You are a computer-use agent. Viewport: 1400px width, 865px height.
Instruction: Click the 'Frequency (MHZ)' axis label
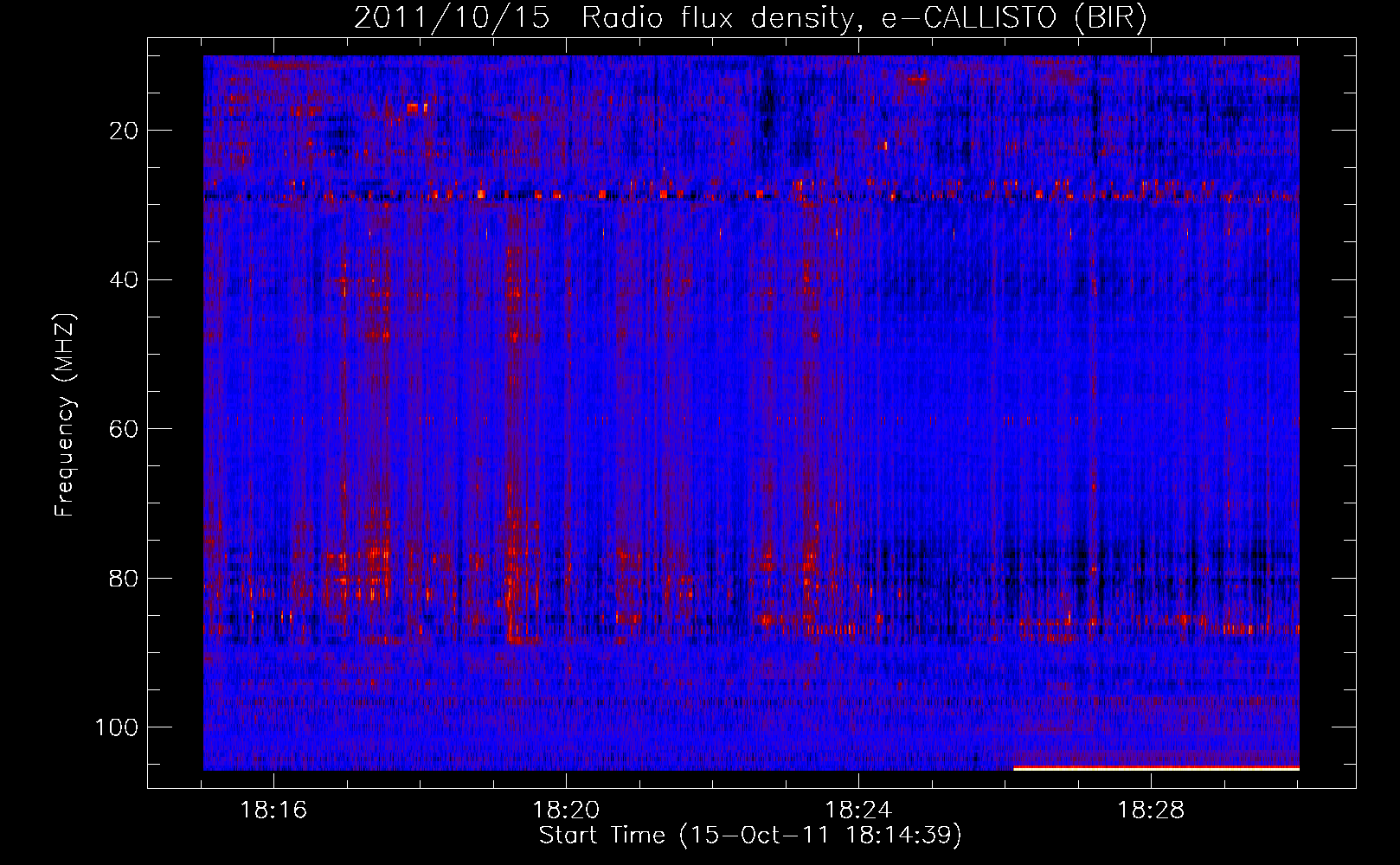[65, 415]
